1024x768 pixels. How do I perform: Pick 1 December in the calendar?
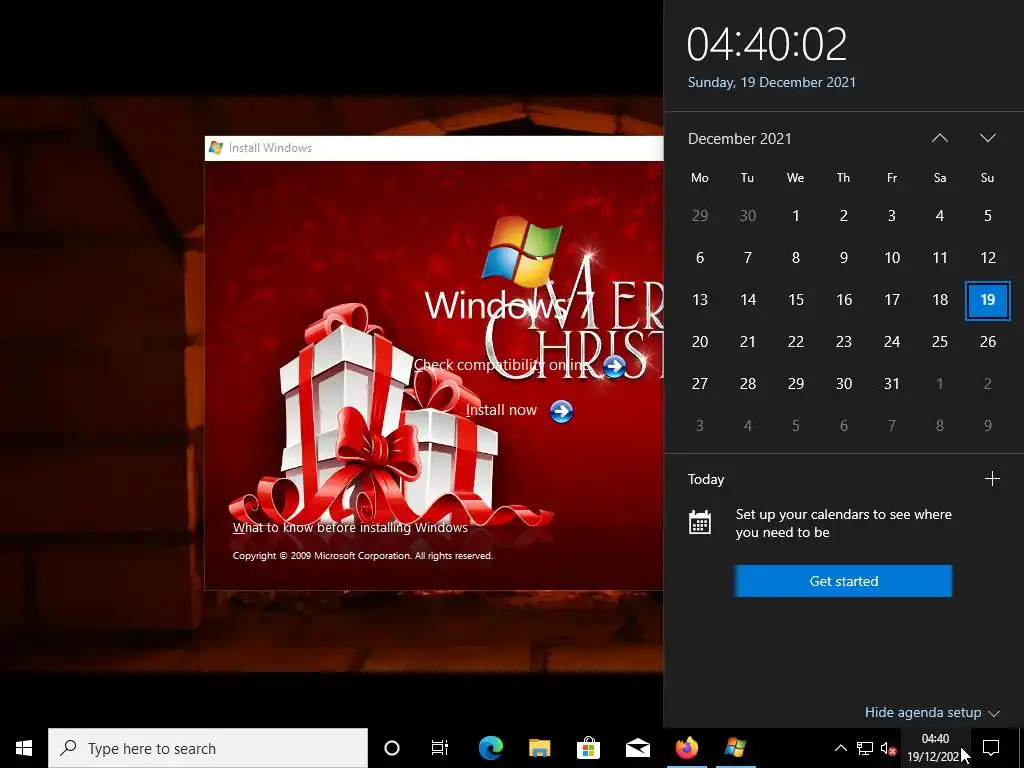pyautogui.click(x=795, y=216)
